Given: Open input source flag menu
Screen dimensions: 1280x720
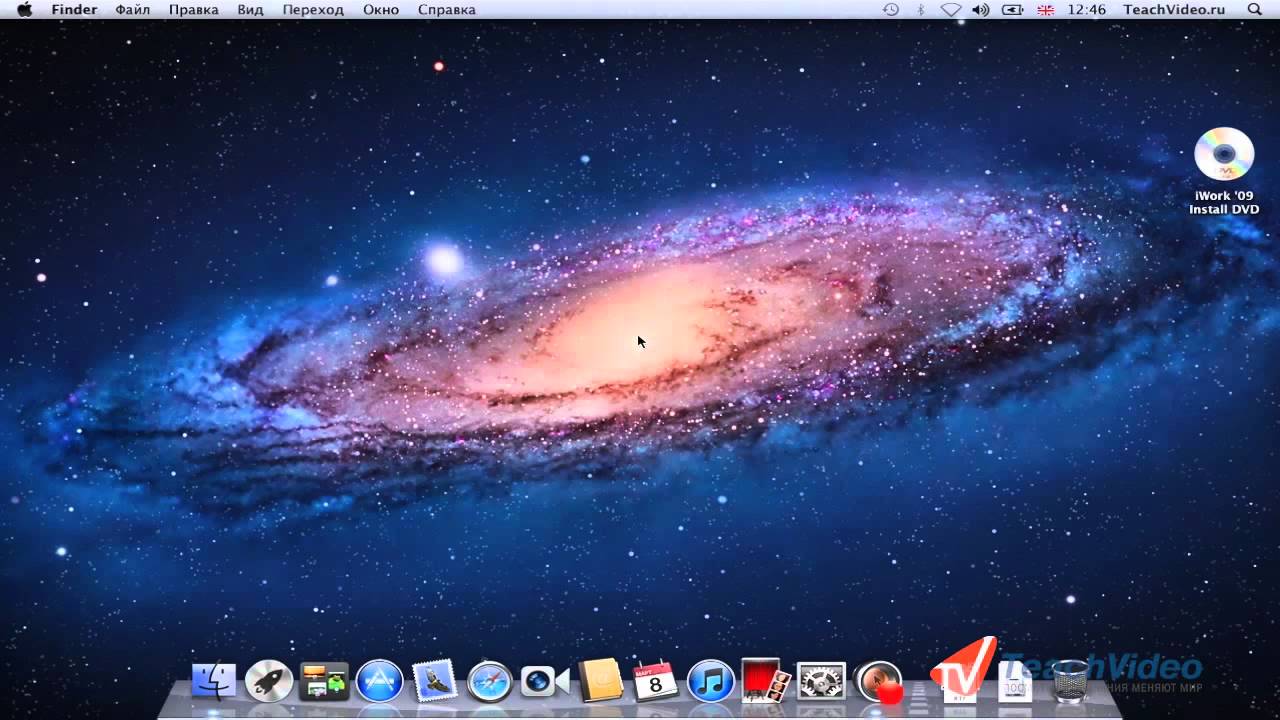Looking at the screenshot, I should tap(1046, 9).
